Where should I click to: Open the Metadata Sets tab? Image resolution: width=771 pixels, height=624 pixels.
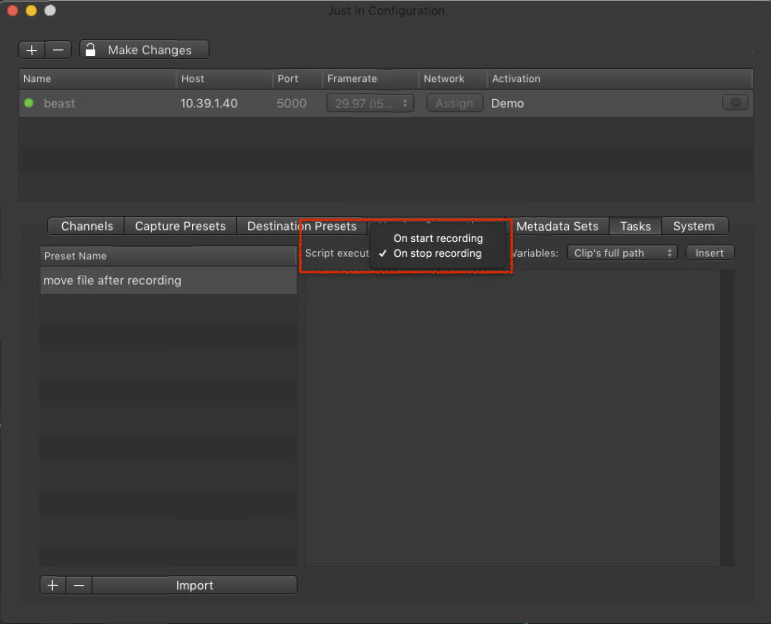557,226
